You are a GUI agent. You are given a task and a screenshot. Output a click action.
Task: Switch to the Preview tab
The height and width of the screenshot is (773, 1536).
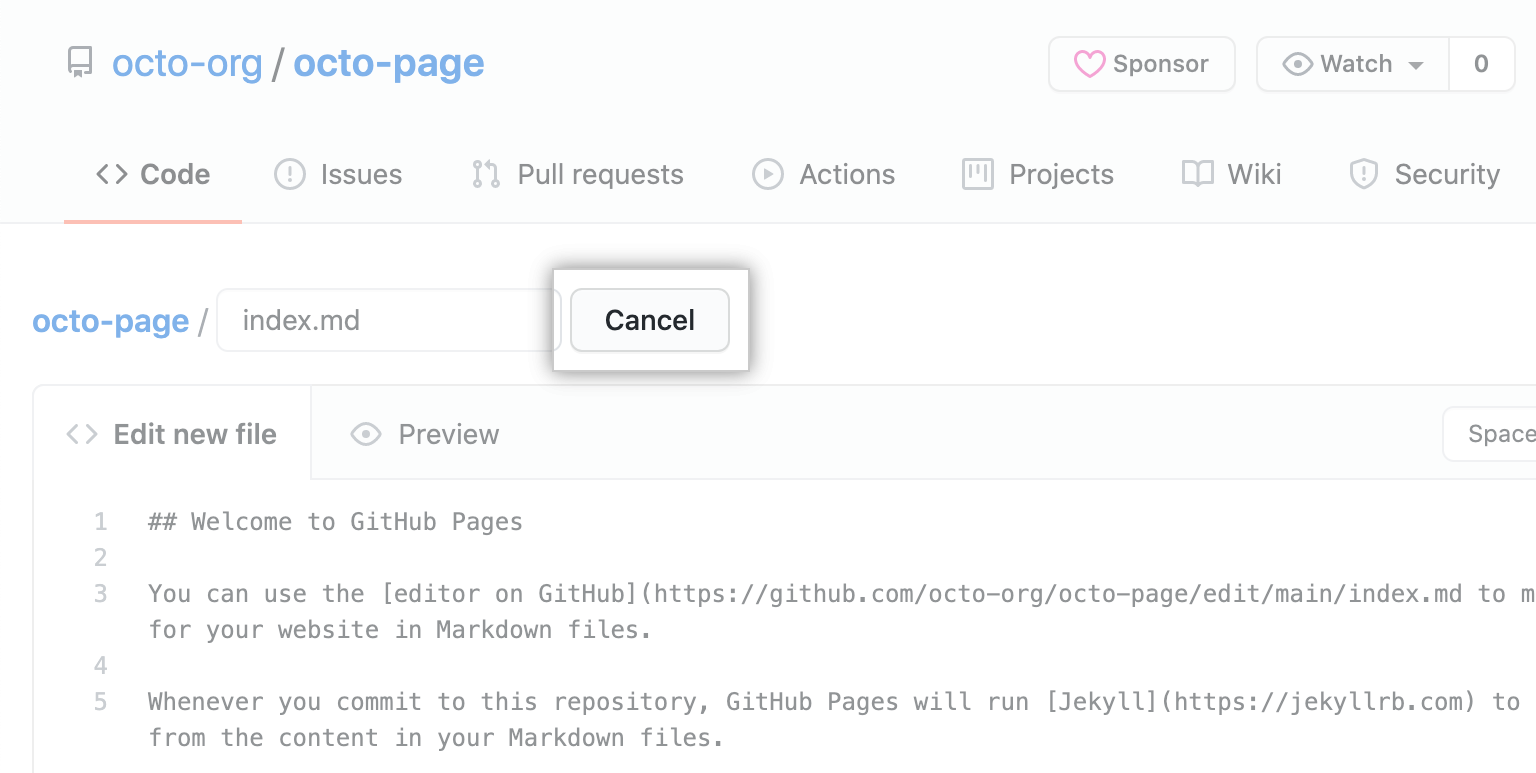(x=448, y=433)
